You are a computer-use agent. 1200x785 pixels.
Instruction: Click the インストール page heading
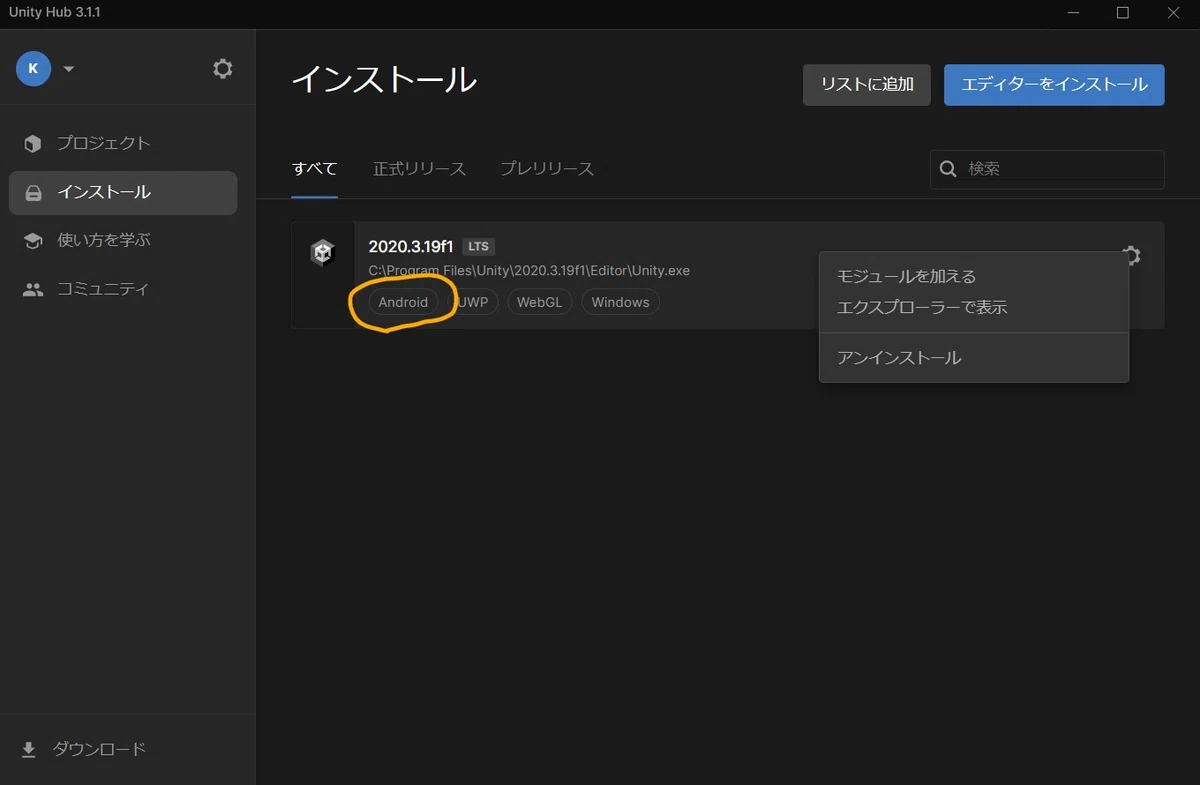point(384,81)
